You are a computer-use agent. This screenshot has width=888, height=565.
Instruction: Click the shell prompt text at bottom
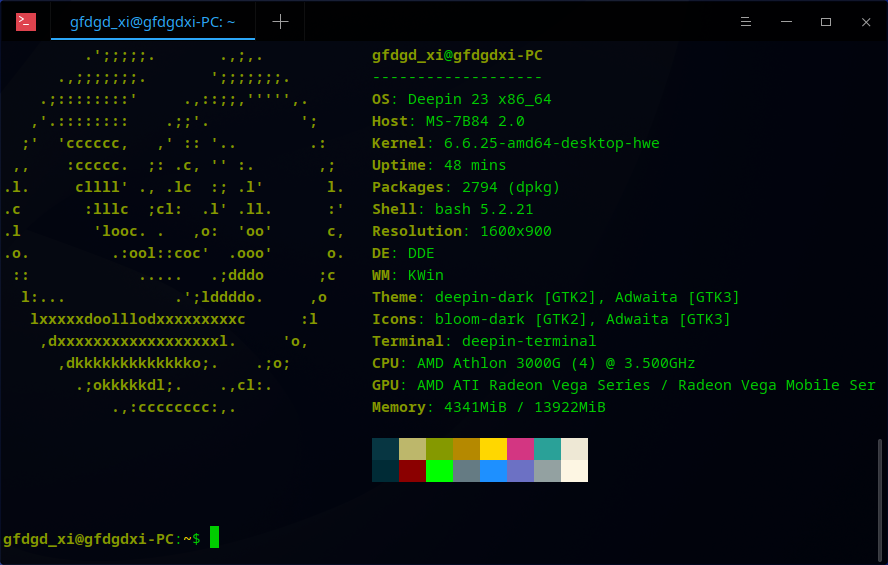pyautogui.click(x=101, y=539)
